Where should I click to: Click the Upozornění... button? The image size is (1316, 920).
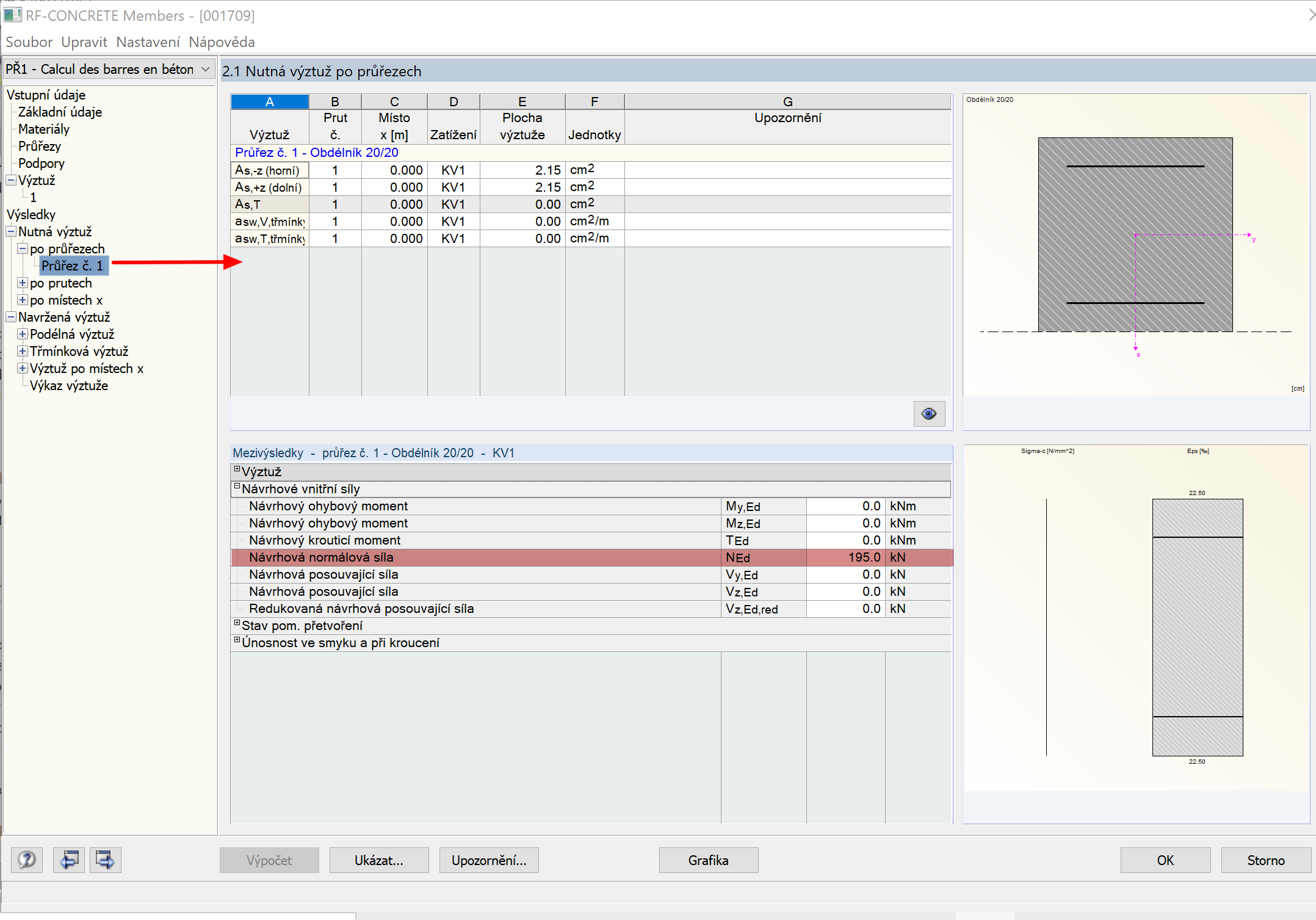pyautogui.click(x=488, y=860)
